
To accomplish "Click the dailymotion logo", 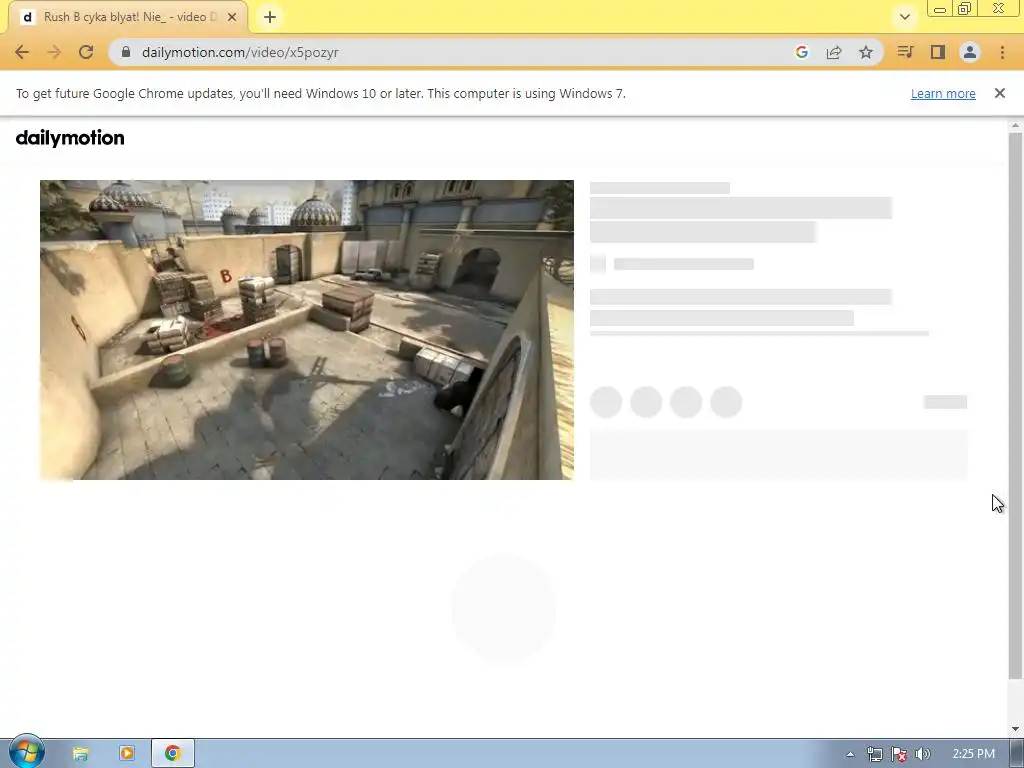I will tap(70, 138).
